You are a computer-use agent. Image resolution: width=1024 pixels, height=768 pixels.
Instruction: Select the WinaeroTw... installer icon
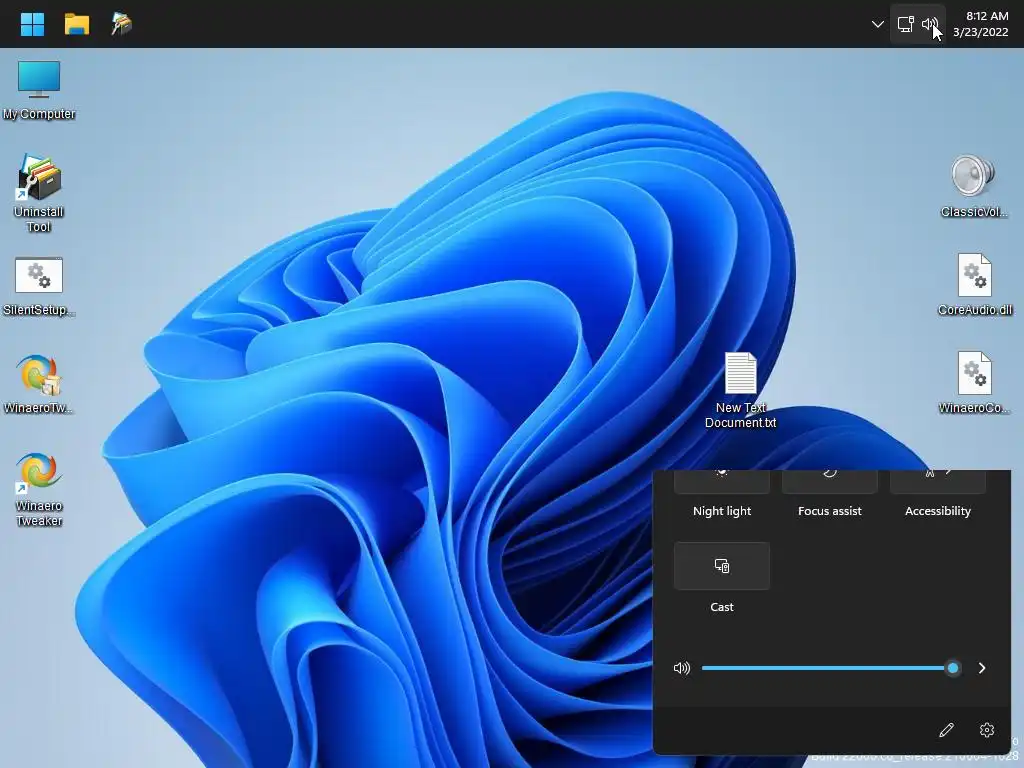(39, 385)
